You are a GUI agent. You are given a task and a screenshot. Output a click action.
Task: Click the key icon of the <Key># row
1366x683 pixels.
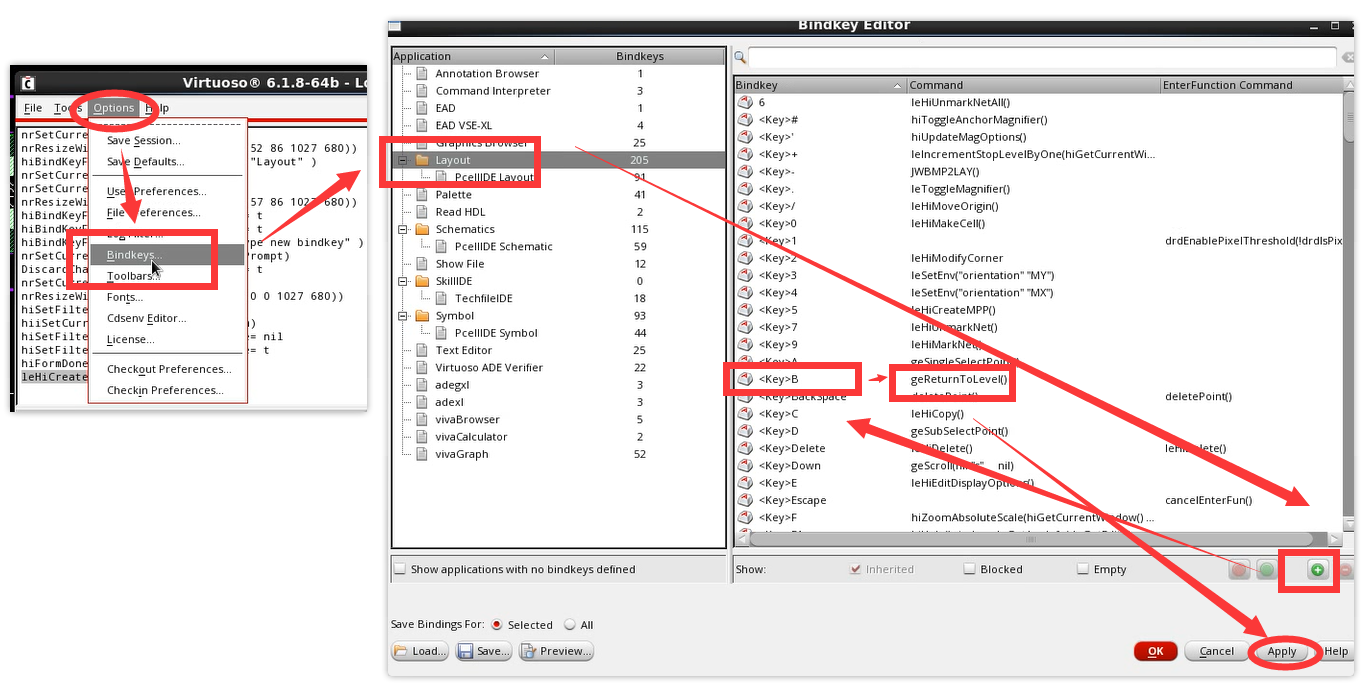(x=745, y=119)
